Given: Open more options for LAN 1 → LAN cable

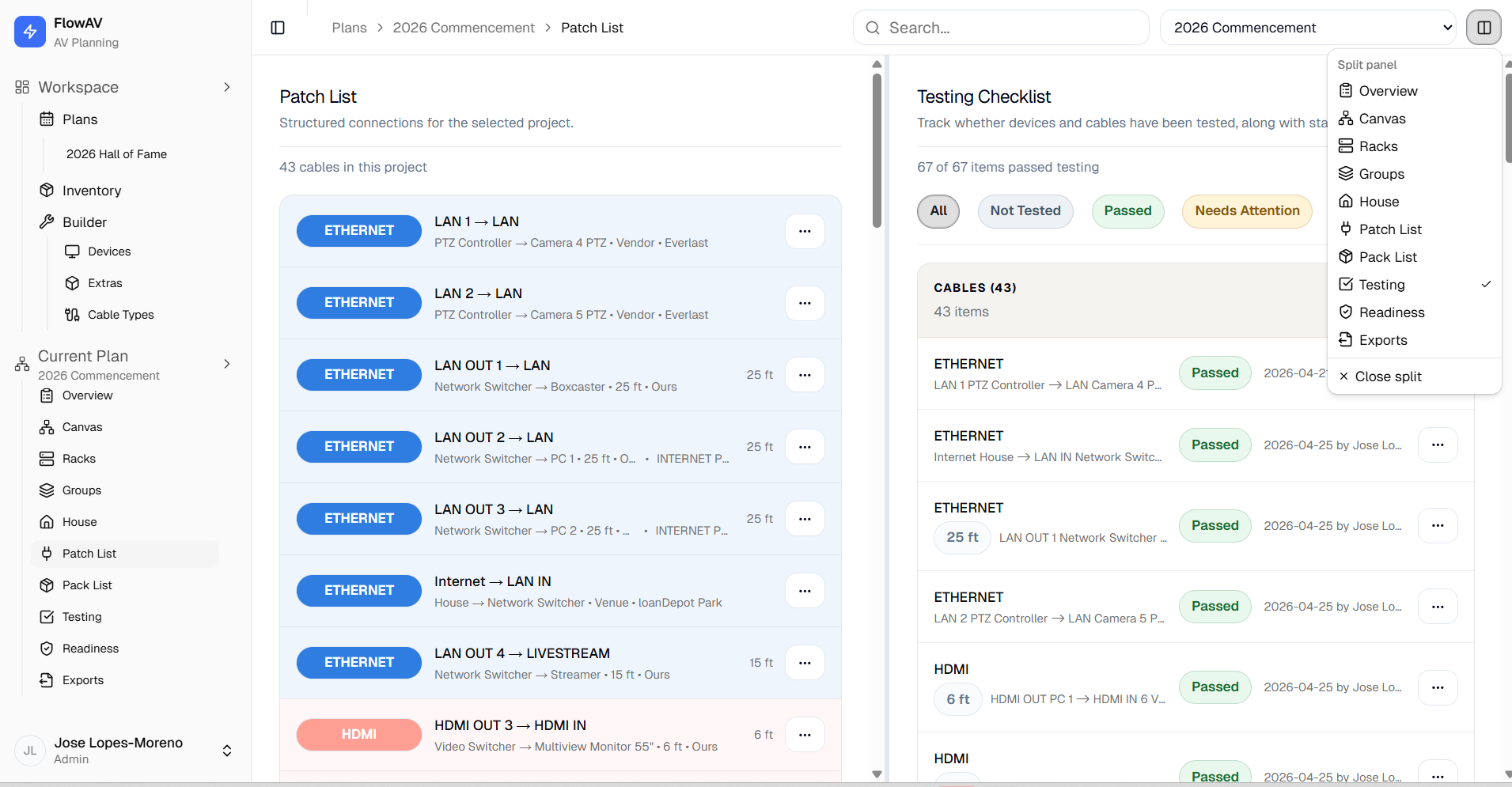Looking at the screenshot, I should click(805, 231).
